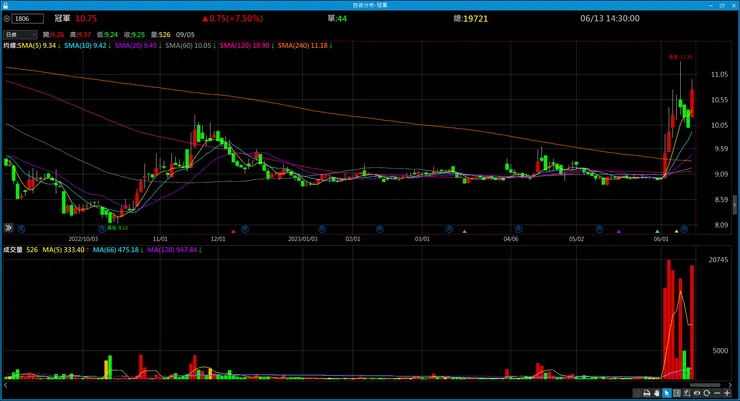Click the SMA(10) 9.42 indicator label

87,46
